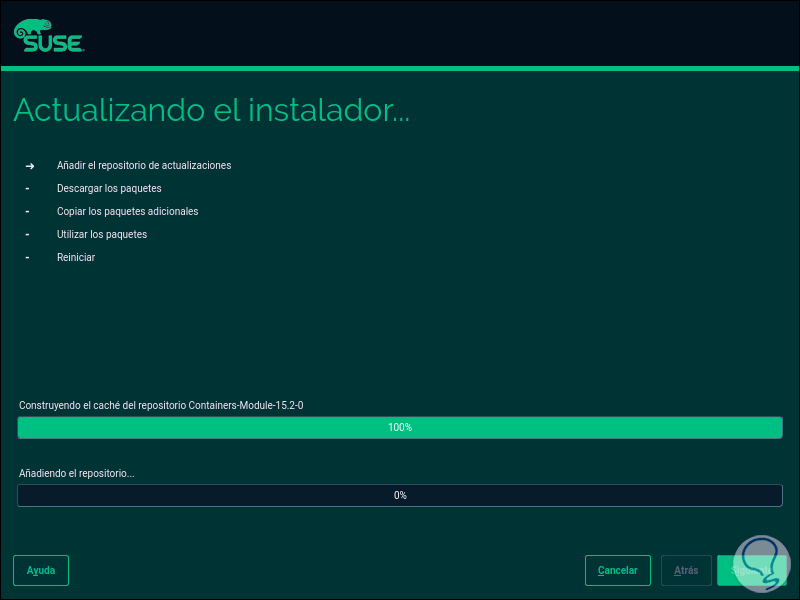Click the dash icon next to Utilizar los paquetes
This screenshot has width=800, height=600.
(27, 234)
